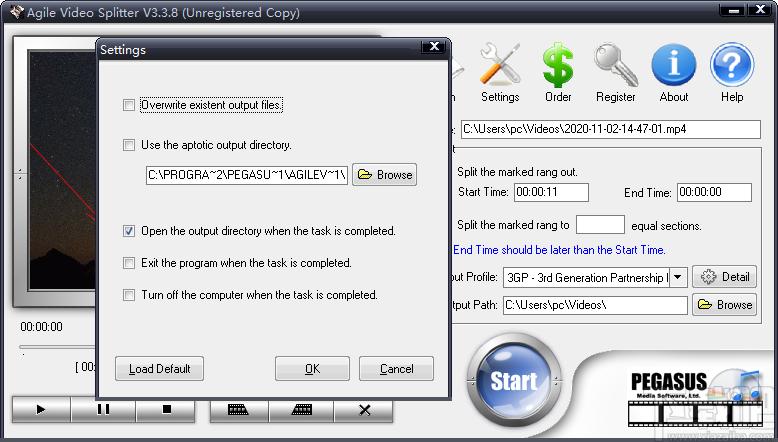The image size is (778, 442).
Task: Toggle Use the aptotic output directory
Action: coord(129,145)
